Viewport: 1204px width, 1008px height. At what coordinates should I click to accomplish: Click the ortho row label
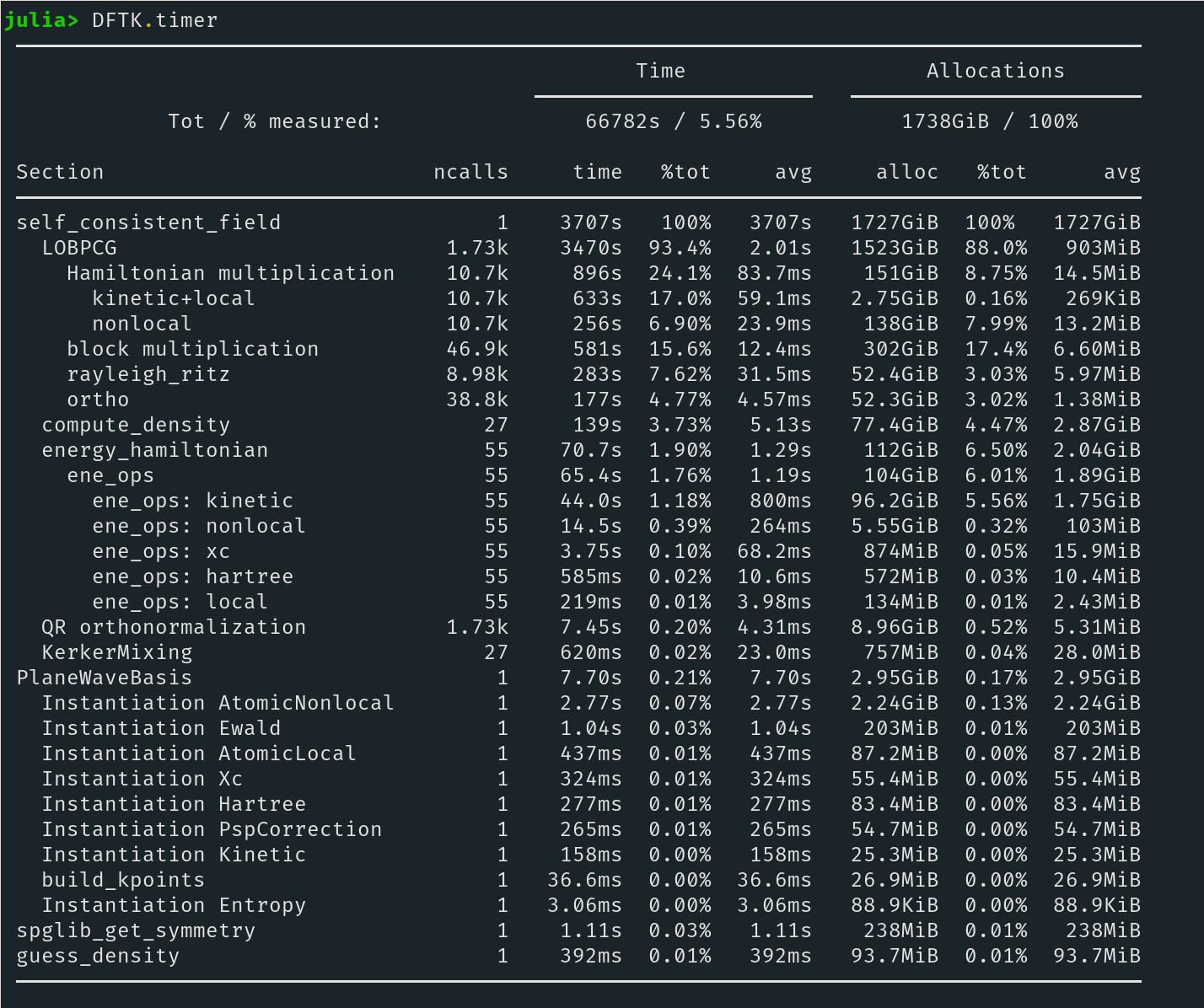(x=99, y=399)
